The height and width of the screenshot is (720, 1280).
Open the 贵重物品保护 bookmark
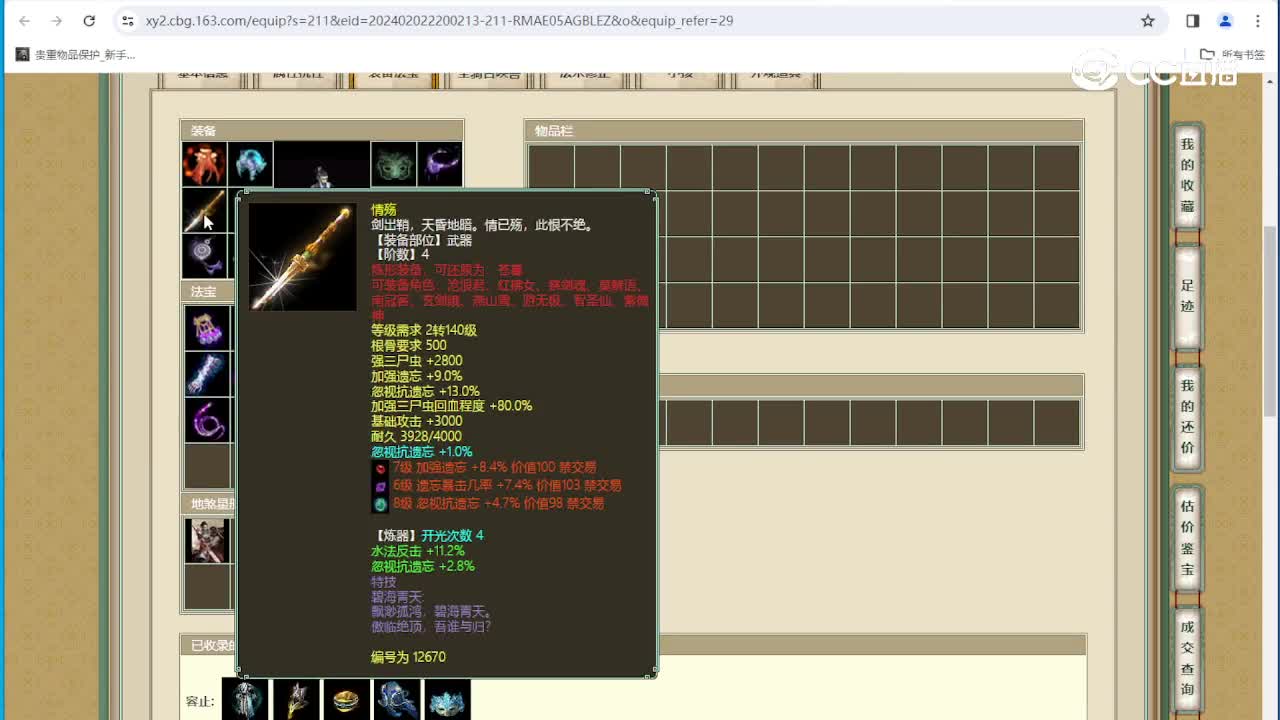click(76, 55)
